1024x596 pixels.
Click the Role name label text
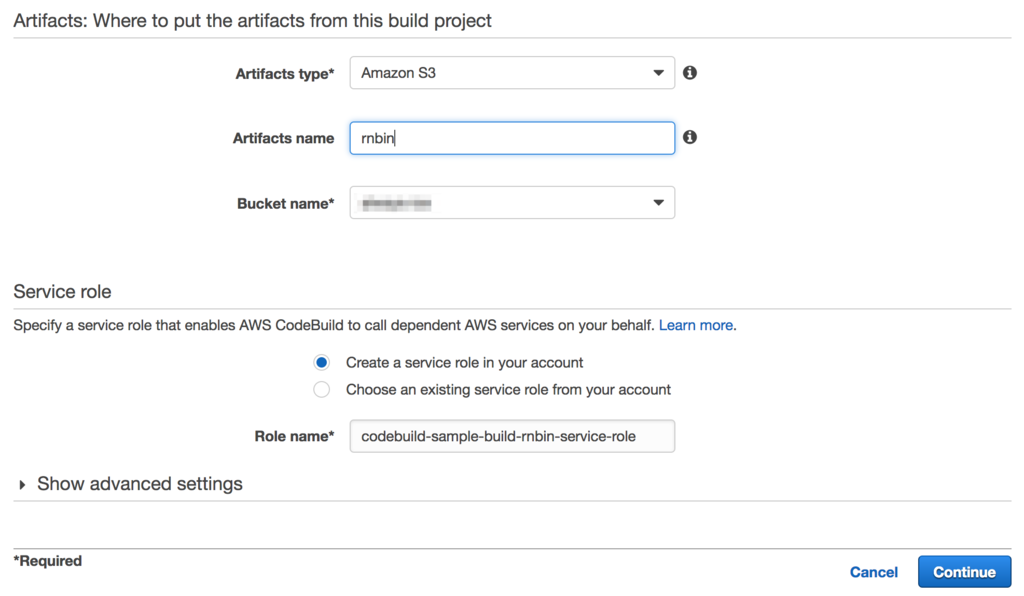tap(295, 436)
